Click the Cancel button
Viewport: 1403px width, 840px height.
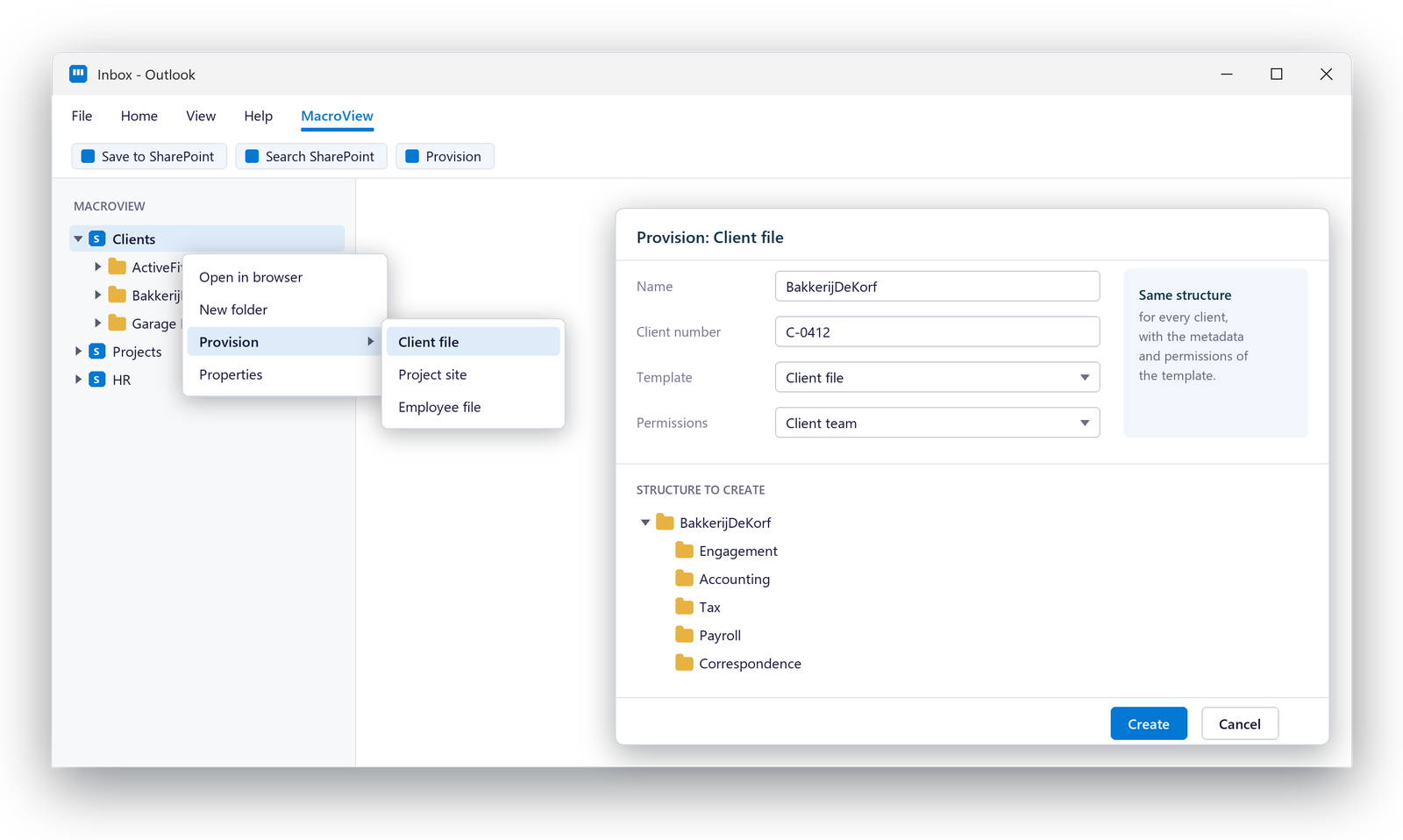coord(1240,723)
